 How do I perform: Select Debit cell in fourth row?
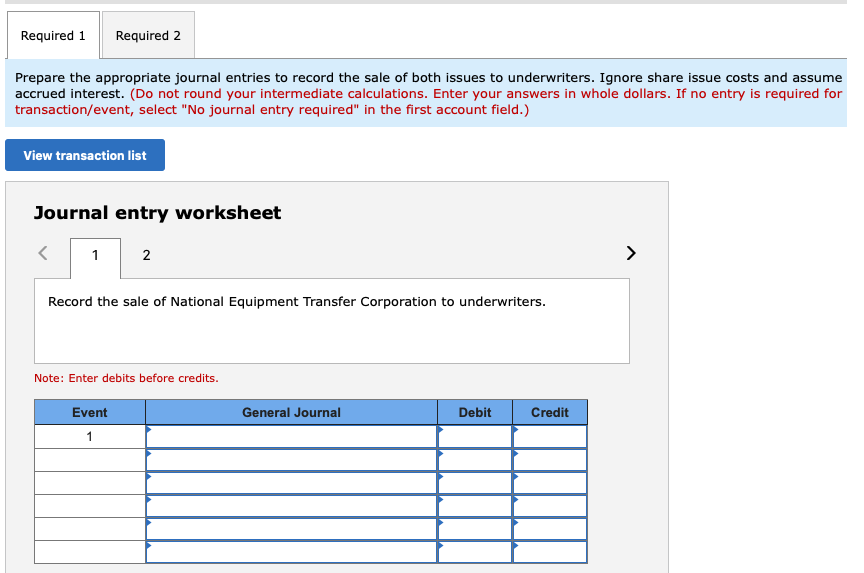[475, 506]
